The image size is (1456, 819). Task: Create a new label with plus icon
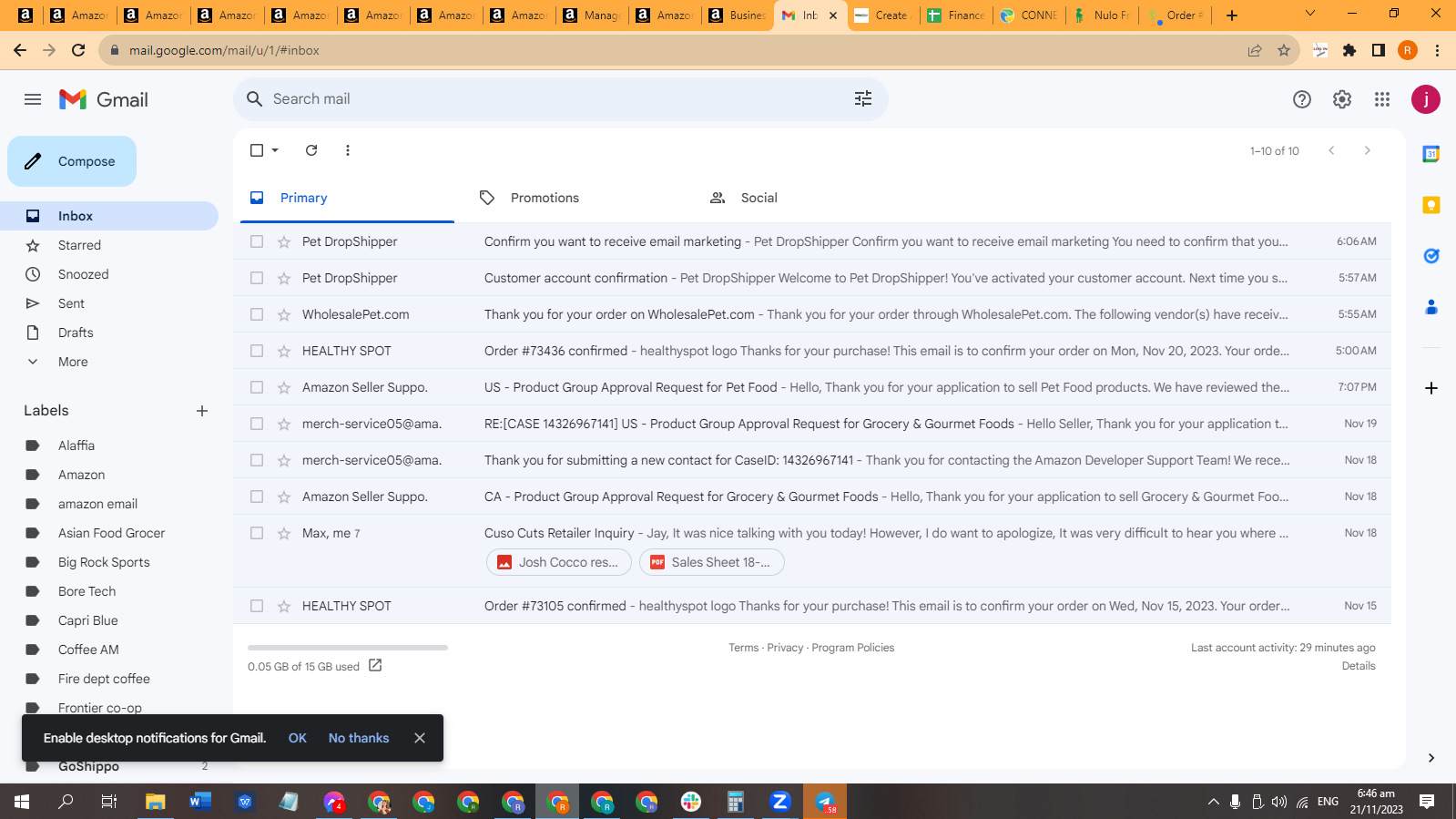click(x=202, y=411)
